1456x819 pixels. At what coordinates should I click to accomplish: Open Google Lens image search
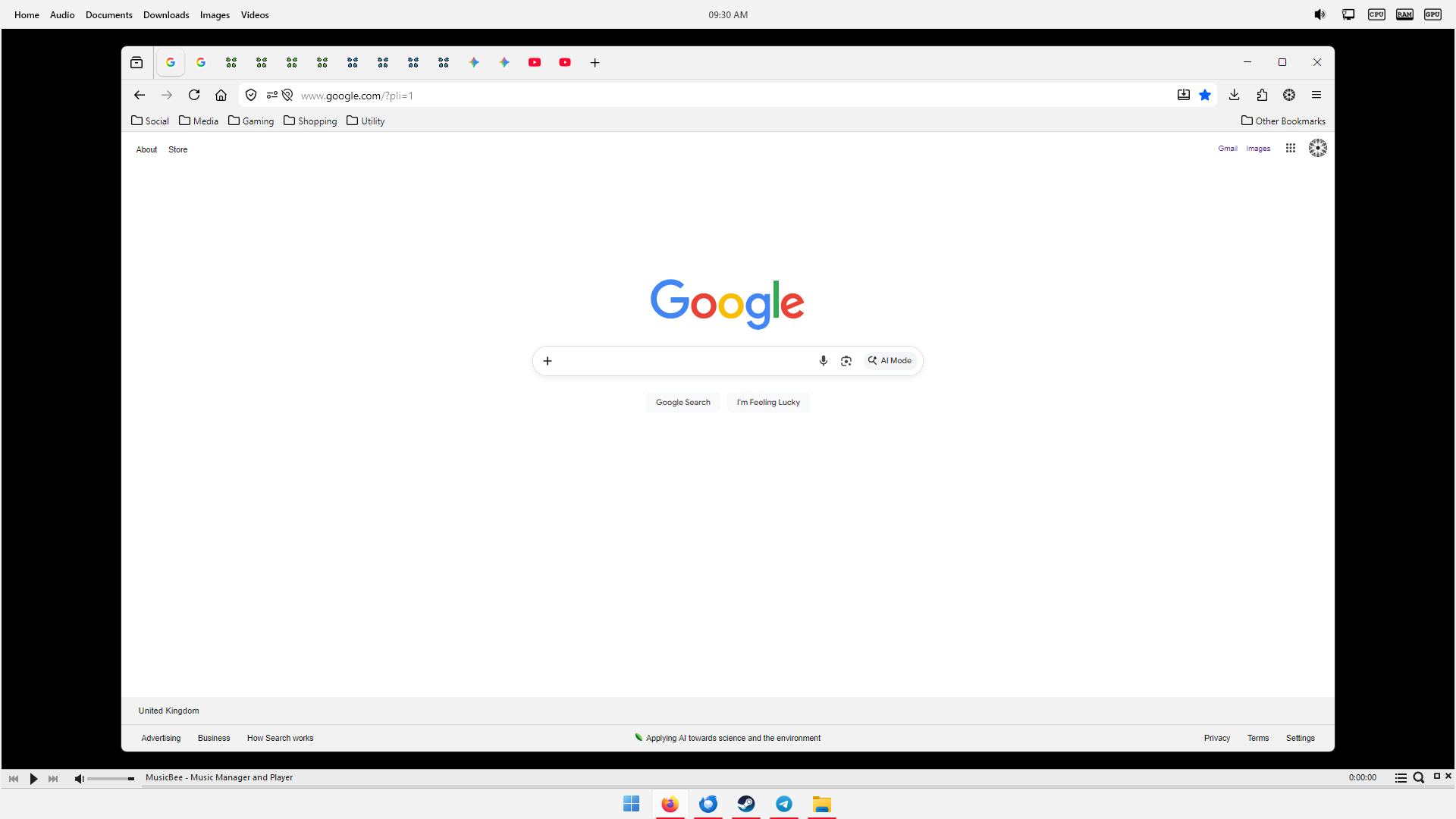tap(846, 361)
